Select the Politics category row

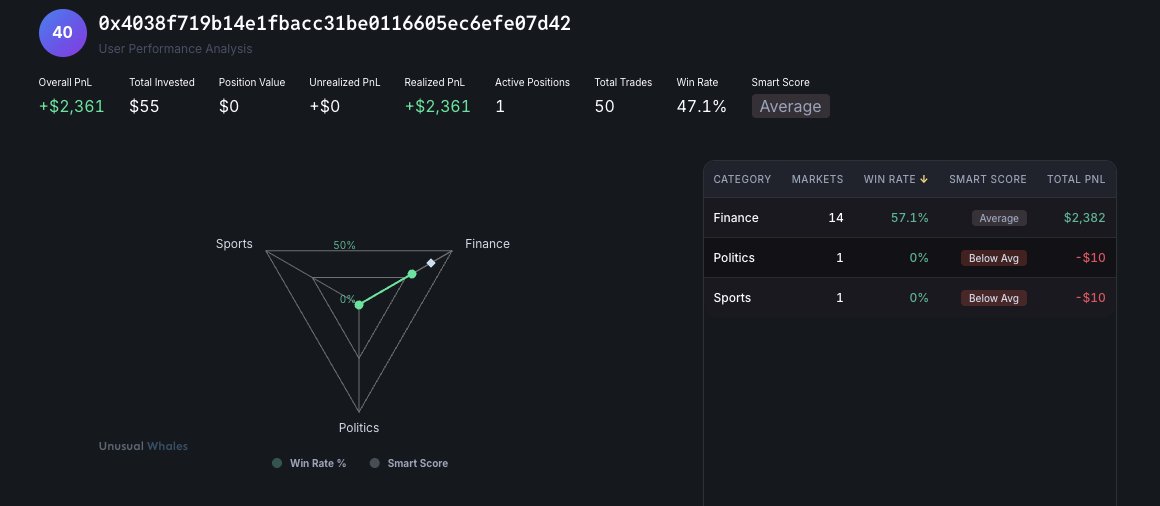click(x=734, y=257)
